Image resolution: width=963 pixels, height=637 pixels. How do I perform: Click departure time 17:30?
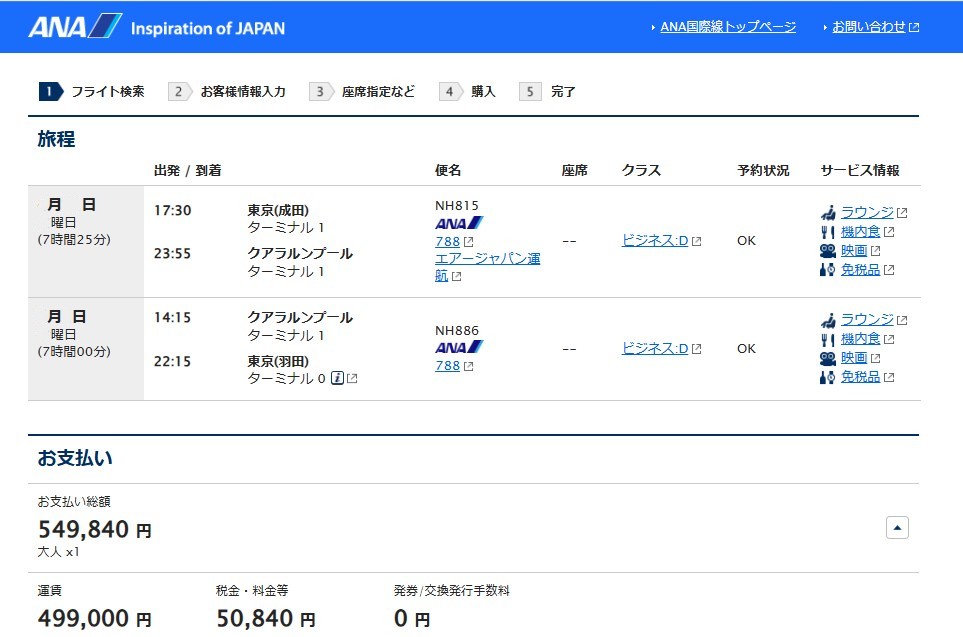coord(173,211)
